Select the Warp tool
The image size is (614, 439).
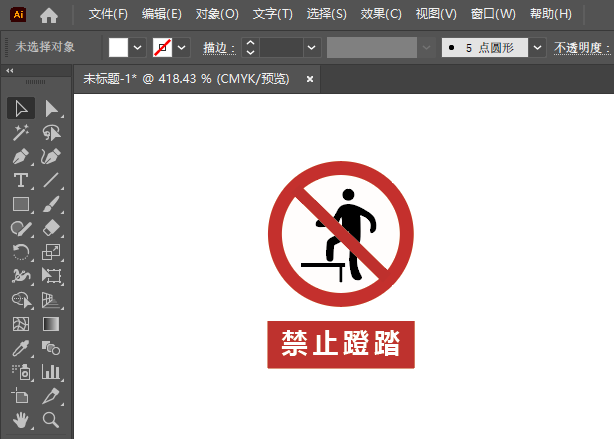21,276
